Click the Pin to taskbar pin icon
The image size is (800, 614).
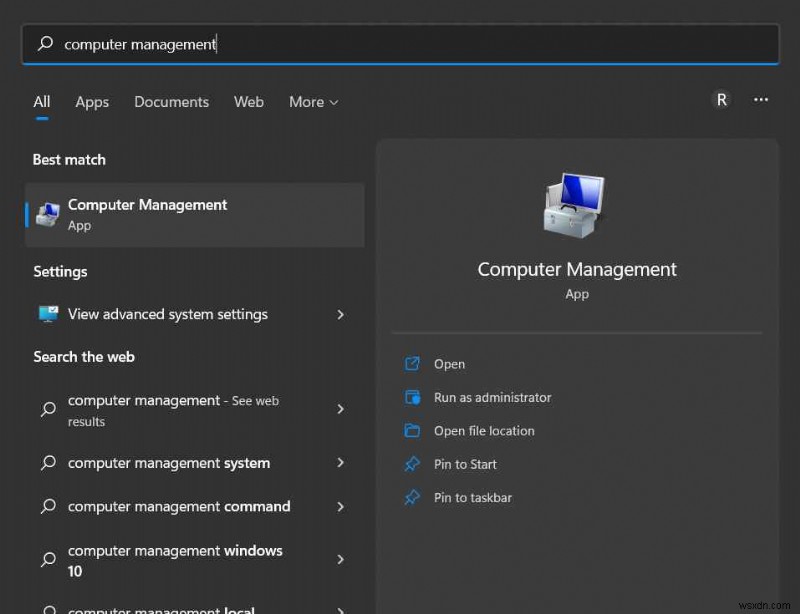[413, 498]
